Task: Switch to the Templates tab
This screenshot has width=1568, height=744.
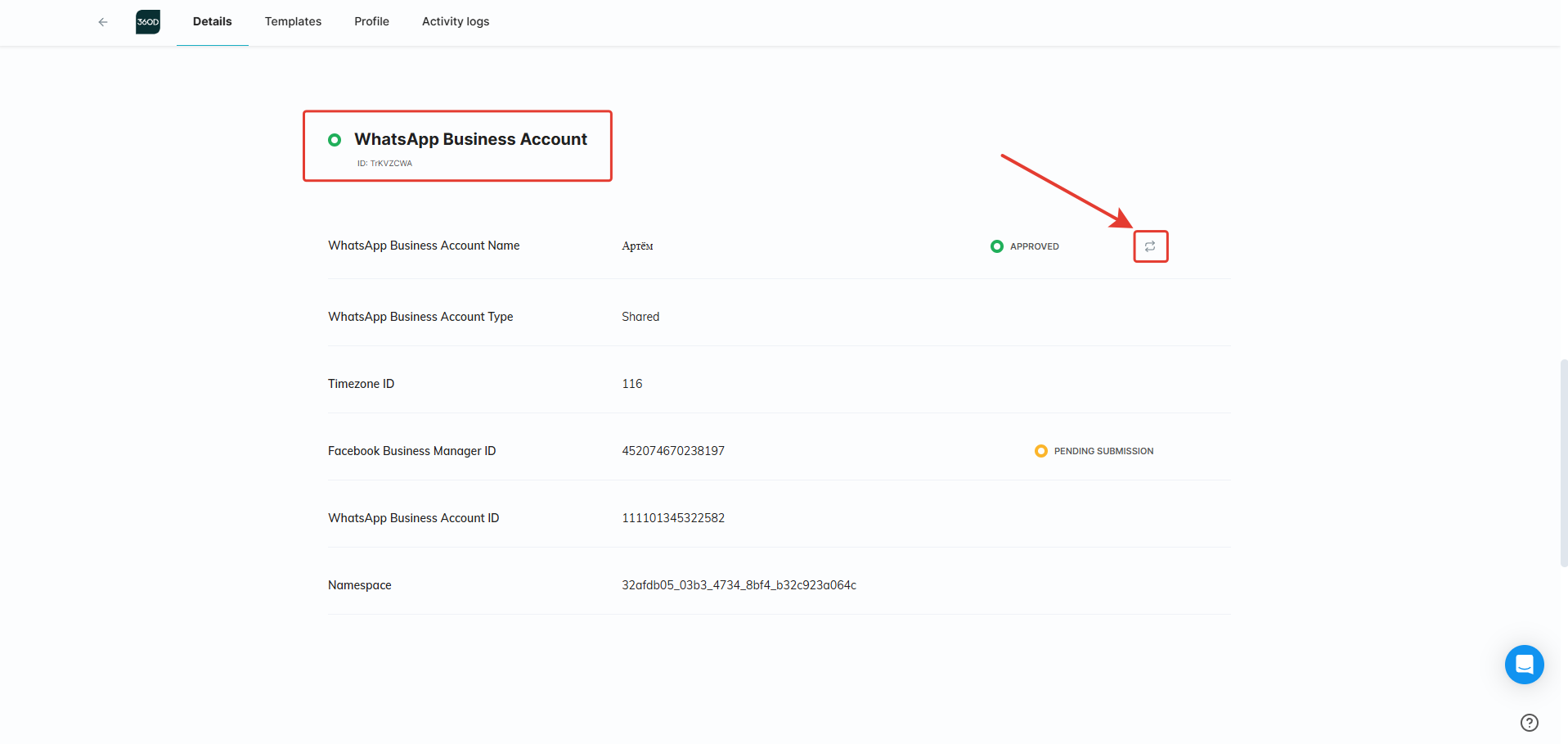Action: pyautogui.click(x=293, y=22)
